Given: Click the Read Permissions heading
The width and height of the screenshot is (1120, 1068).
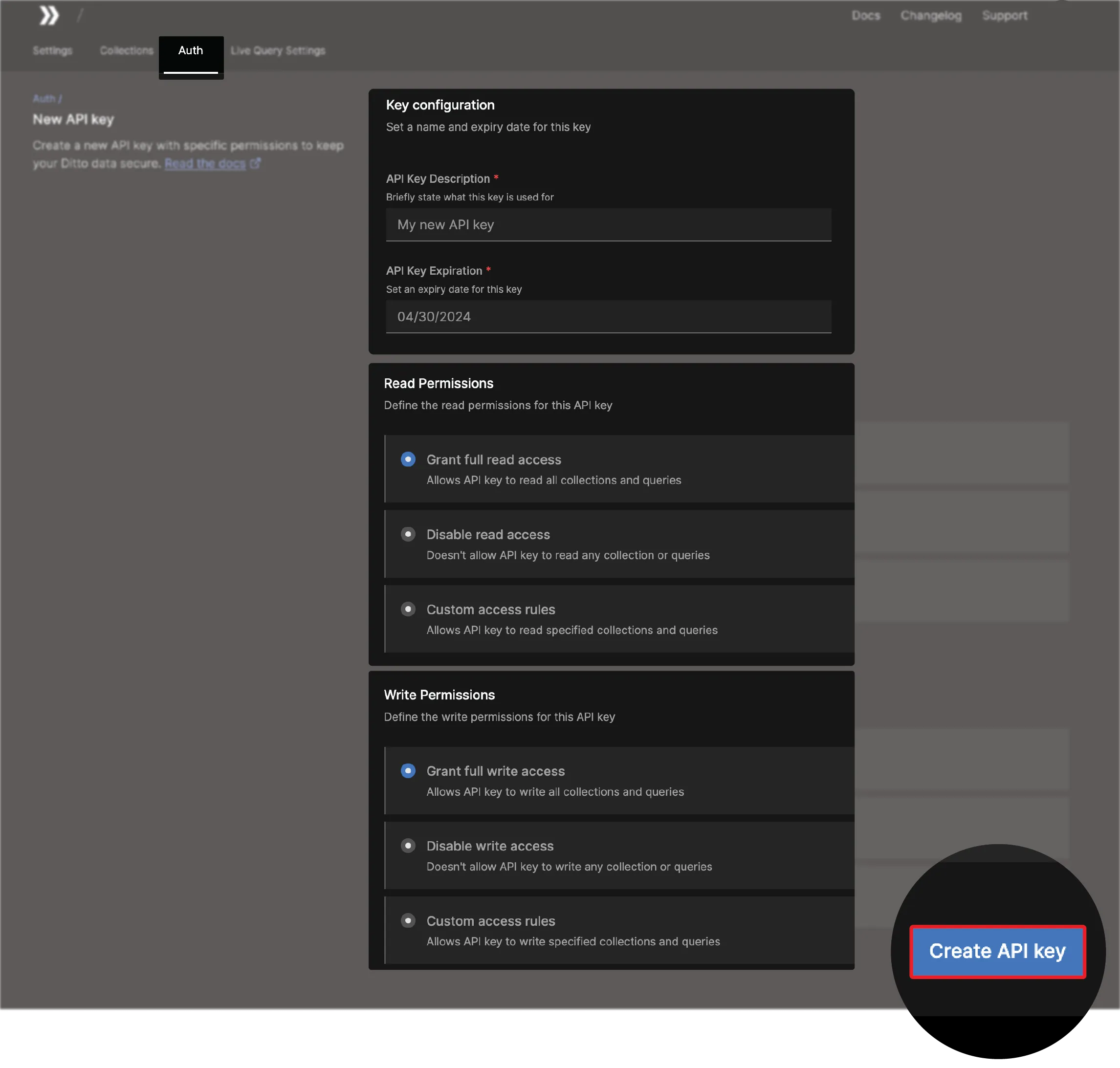Looking at the screenshot, I should click(x=439, y=383).
